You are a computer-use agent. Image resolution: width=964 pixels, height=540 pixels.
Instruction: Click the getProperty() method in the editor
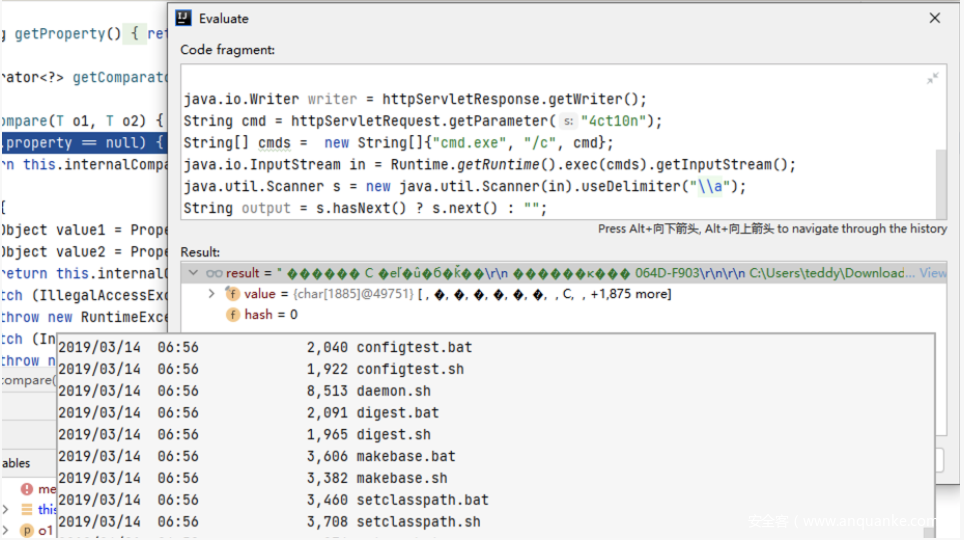[68, 34]
